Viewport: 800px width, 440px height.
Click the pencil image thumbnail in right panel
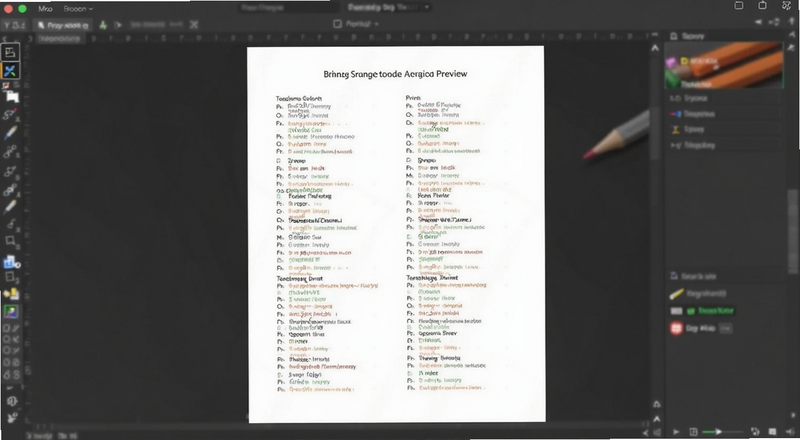pyautogui.click(x=724, y=65)
